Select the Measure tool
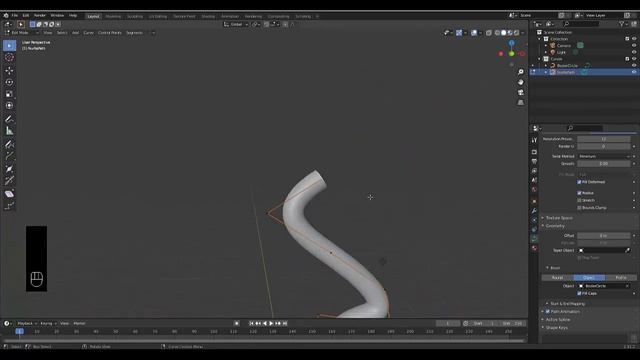Image resolution: width=640 pixels, height=360 pixels. 9,131
